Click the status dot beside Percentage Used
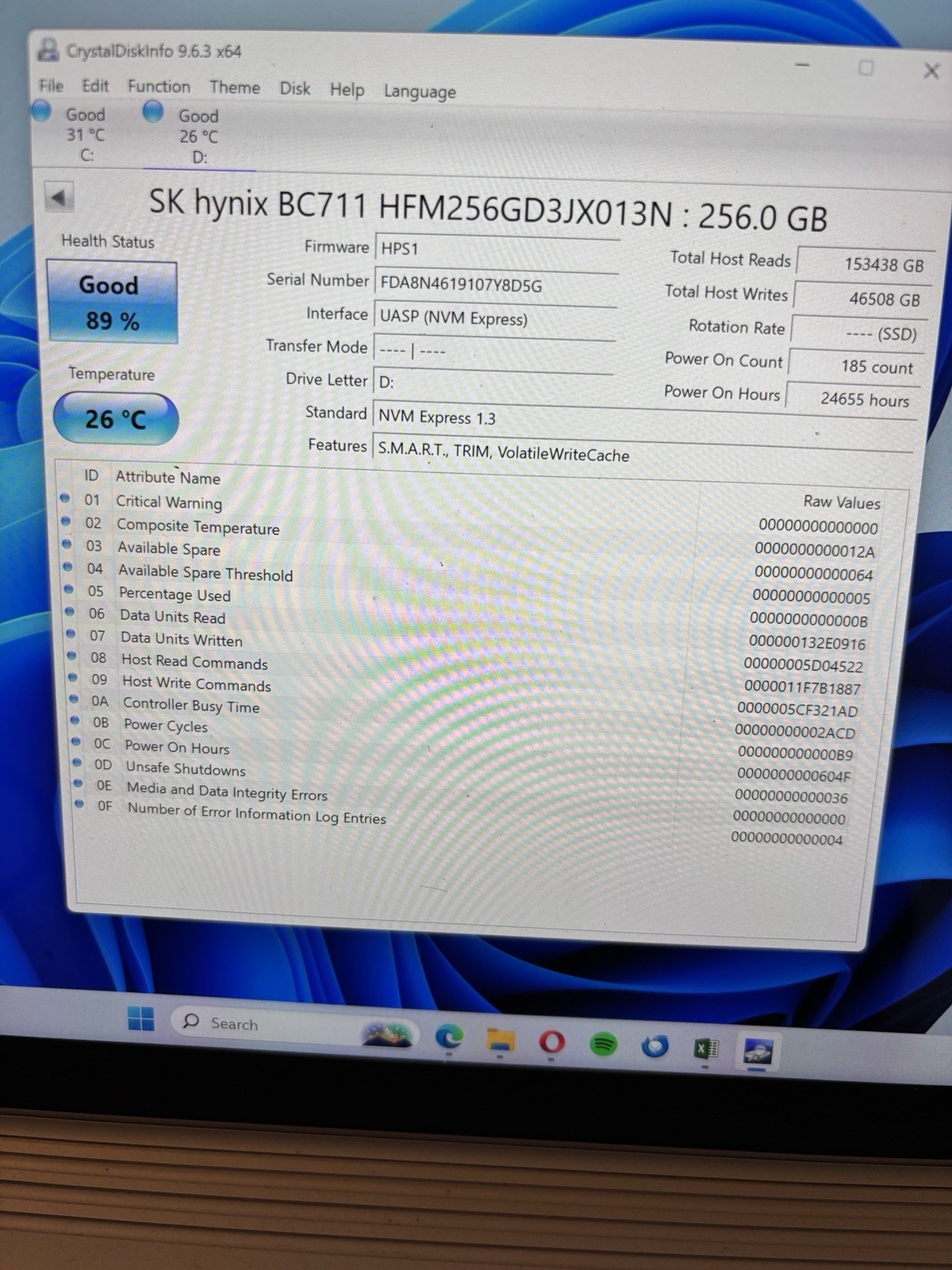This screenshot has width=952, height=1270. pos(69,590)
